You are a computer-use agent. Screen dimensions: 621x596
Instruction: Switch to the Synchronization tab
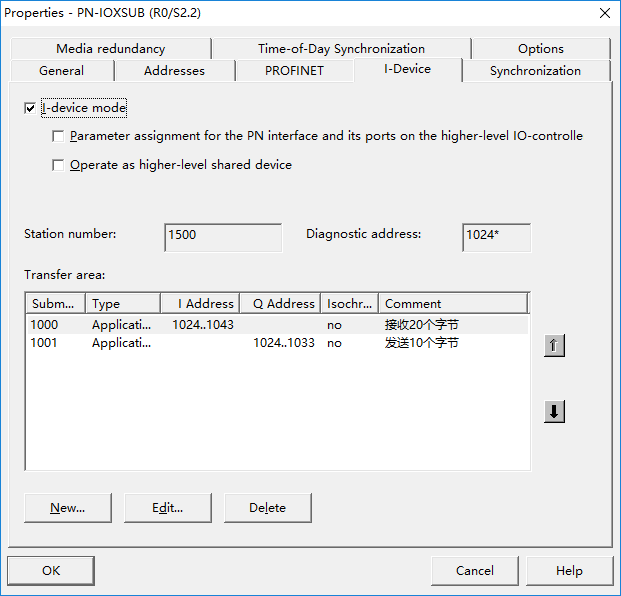pos(535,71)
